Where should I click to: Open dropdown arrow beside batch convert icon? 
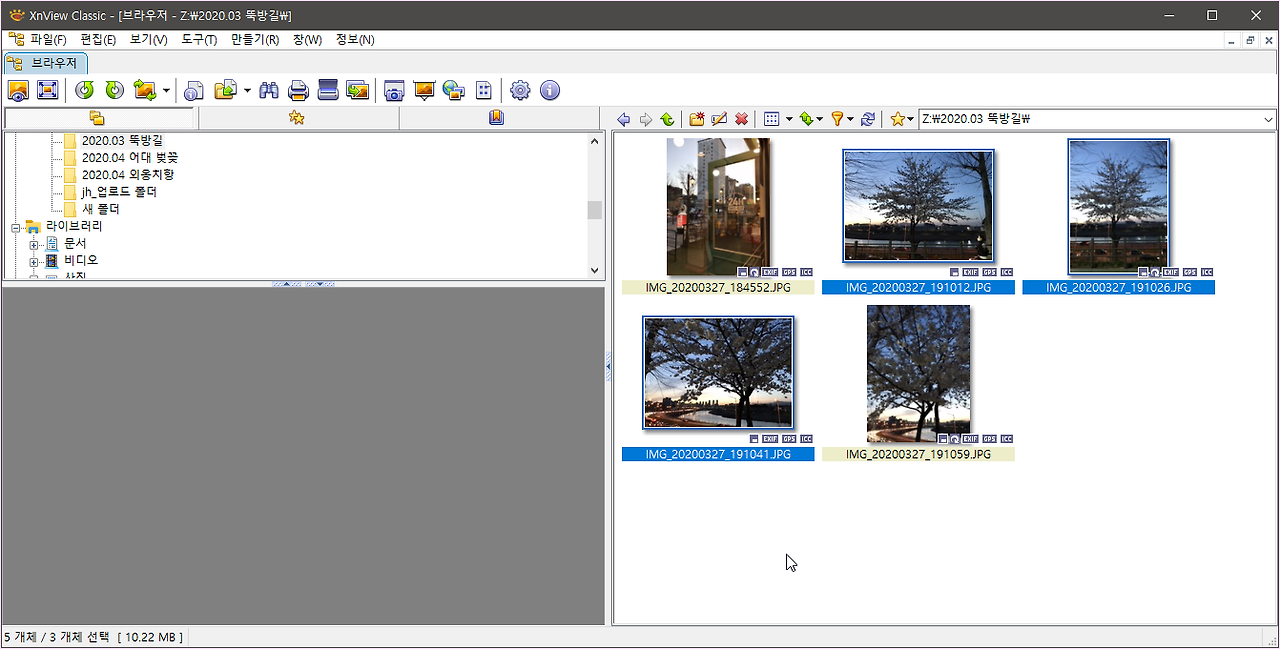click(247, 90)
